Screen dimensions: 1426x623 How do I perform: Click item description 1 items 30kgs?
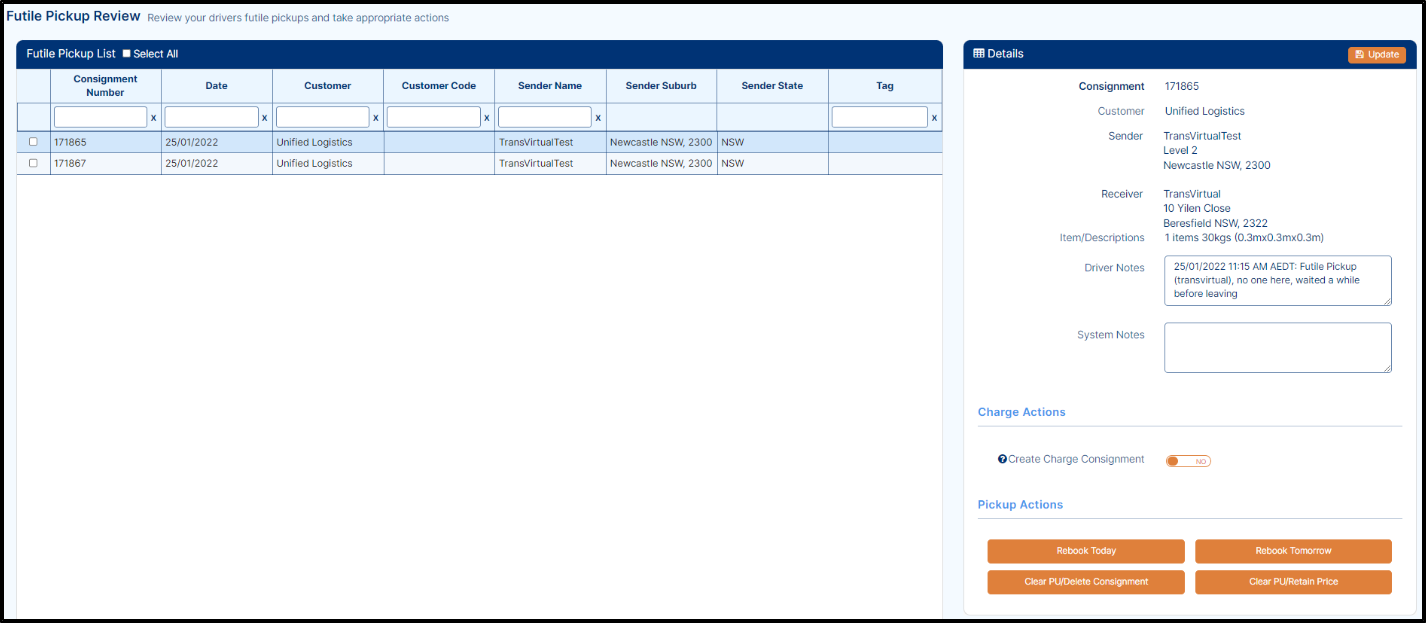pyautogui.click(x=1244, y=238)
